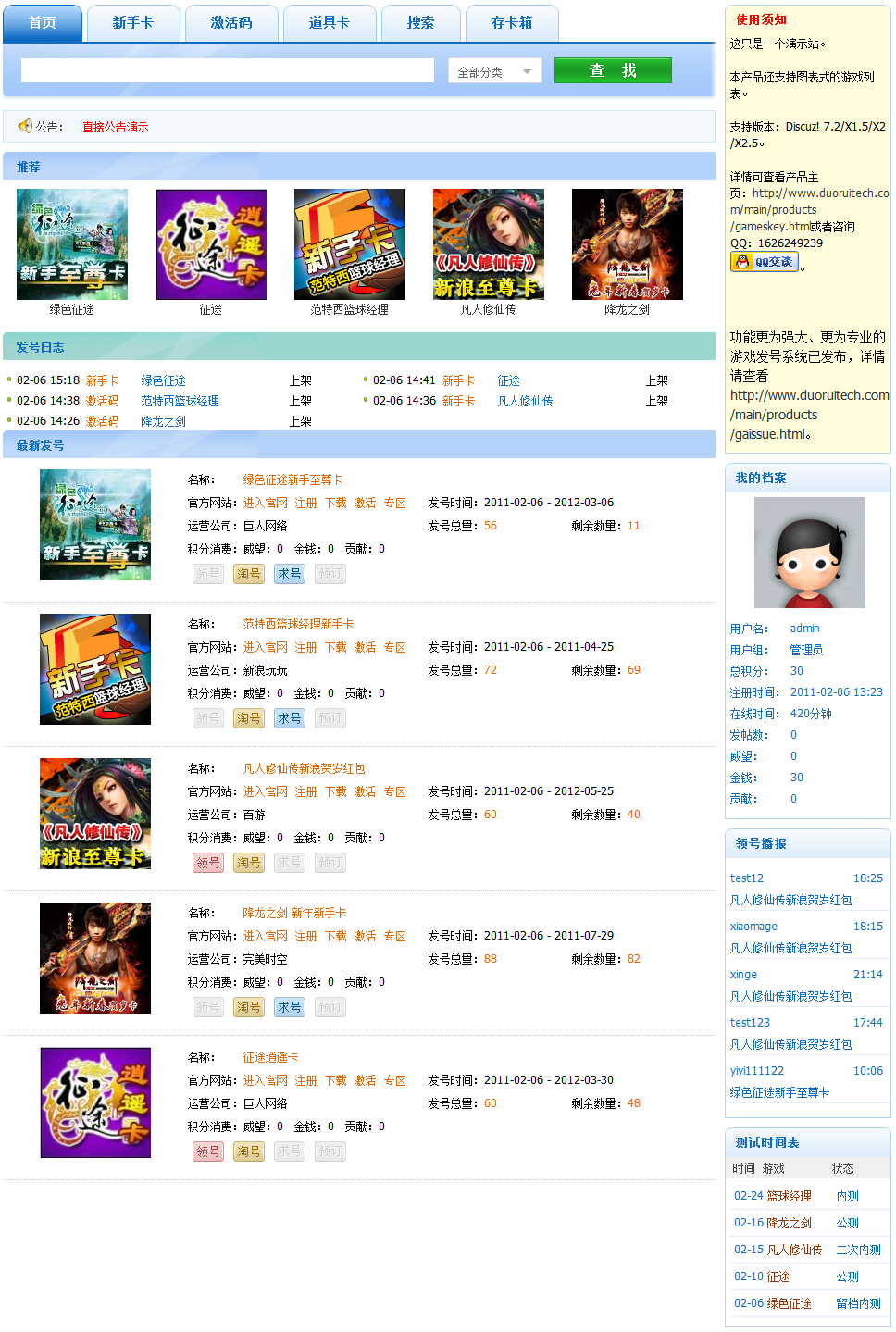Open 02-16 降龙之剑 test schedule row
Image resolution: width=896 pixels, height=1332 pixels.
pyautogui.click(x=807, y=1223)
